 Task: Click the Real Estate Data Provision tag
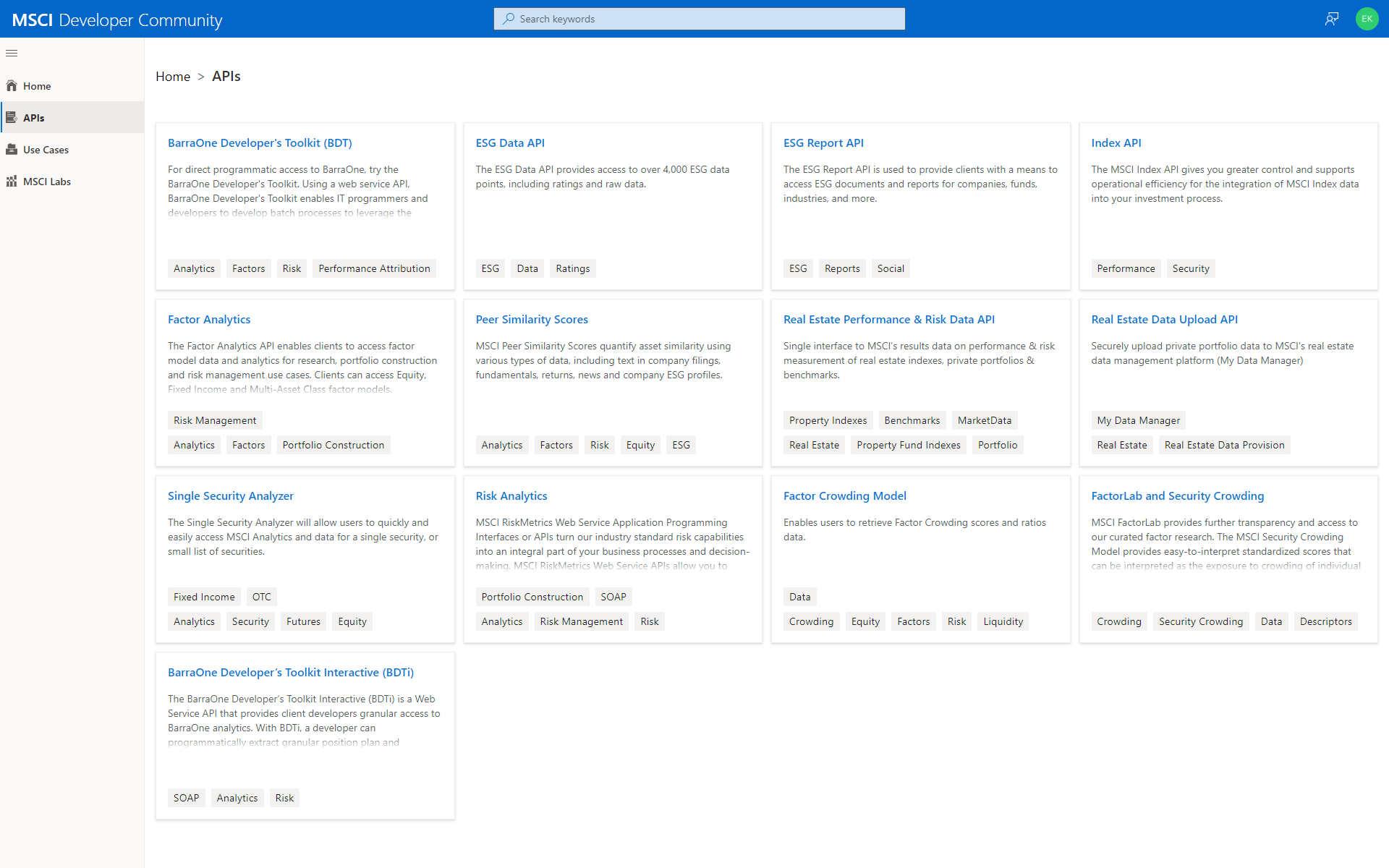point(1224,445)
